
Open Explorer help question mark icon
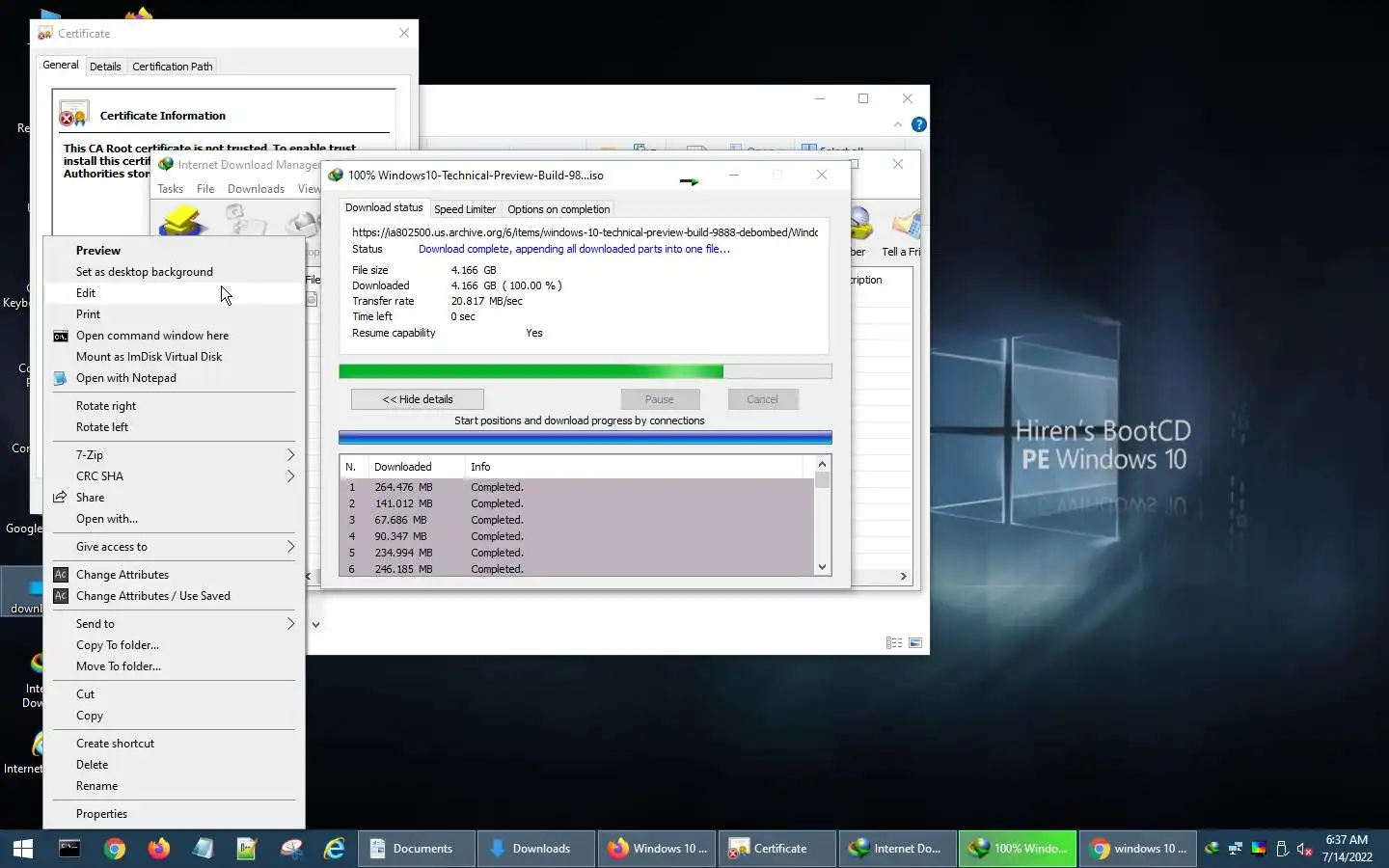coord(919,124)
